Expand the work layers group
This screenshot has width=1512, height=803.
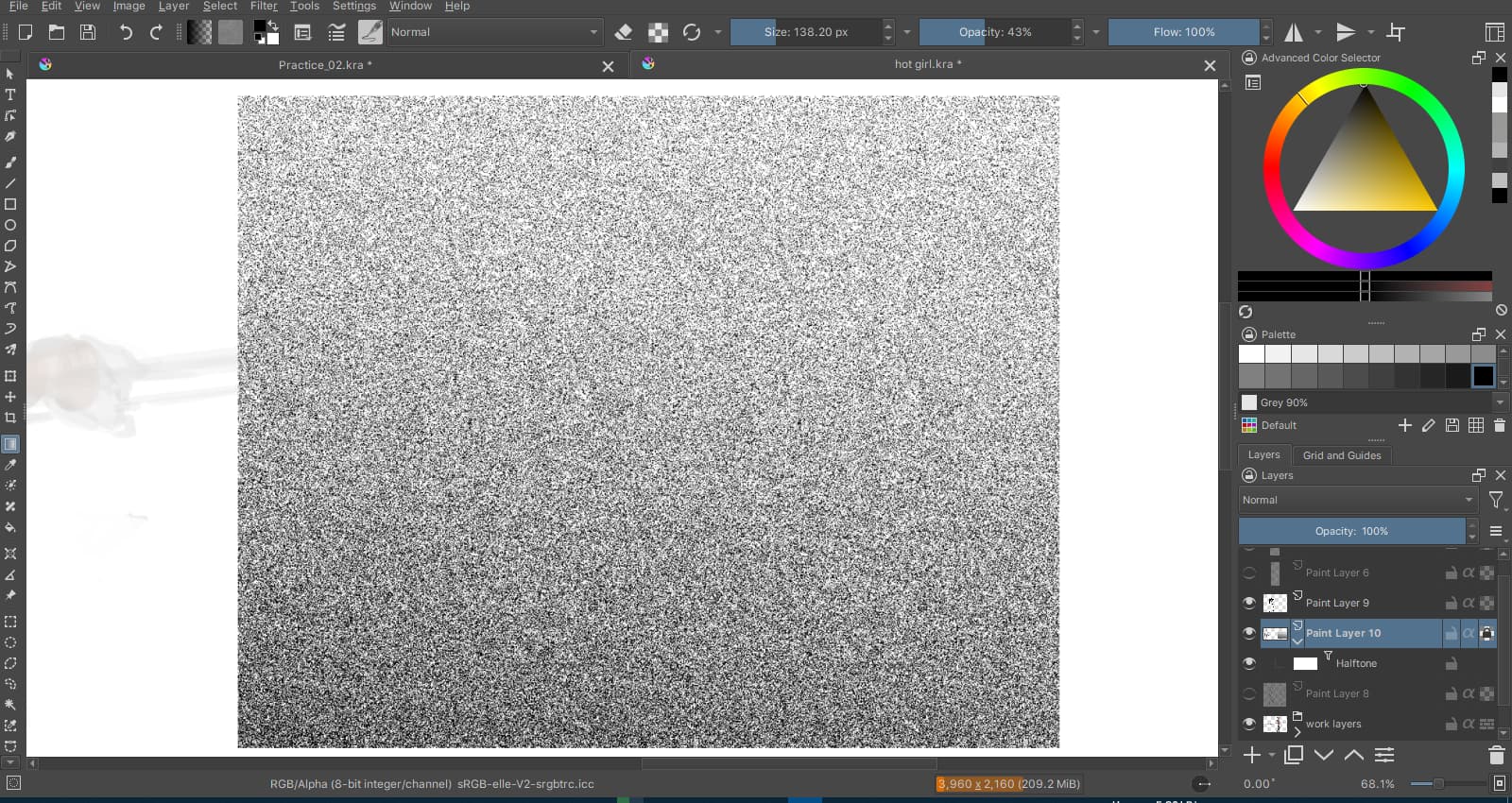coord(1297,730)
